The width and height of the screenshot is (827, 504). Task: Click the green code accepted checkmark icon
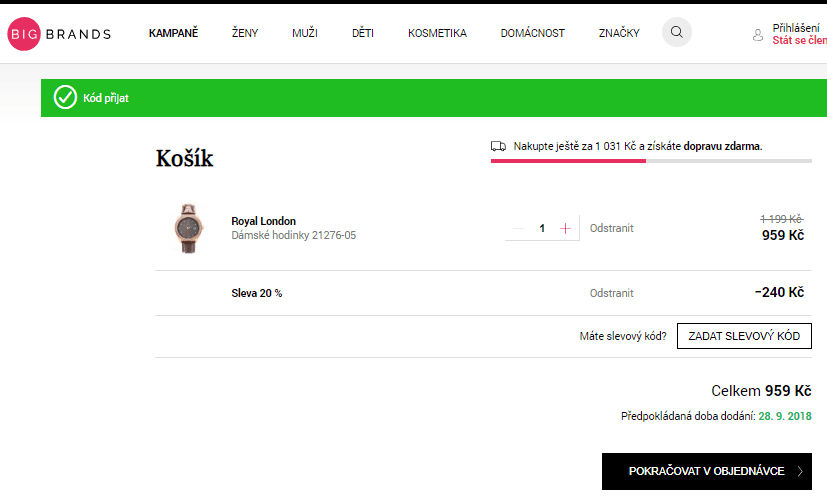[x=65, y=97]
